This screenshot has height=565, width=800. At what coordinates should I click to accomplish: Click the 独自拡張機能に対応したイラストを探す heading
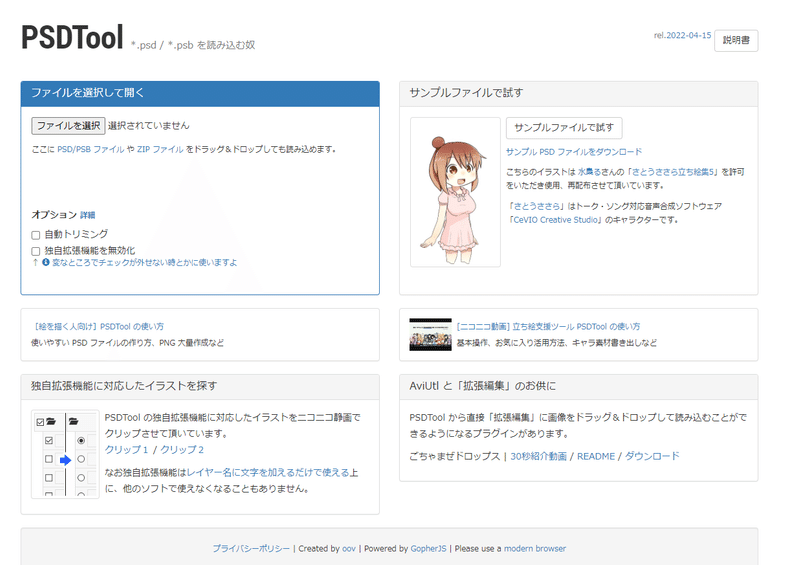coord(123,386)
